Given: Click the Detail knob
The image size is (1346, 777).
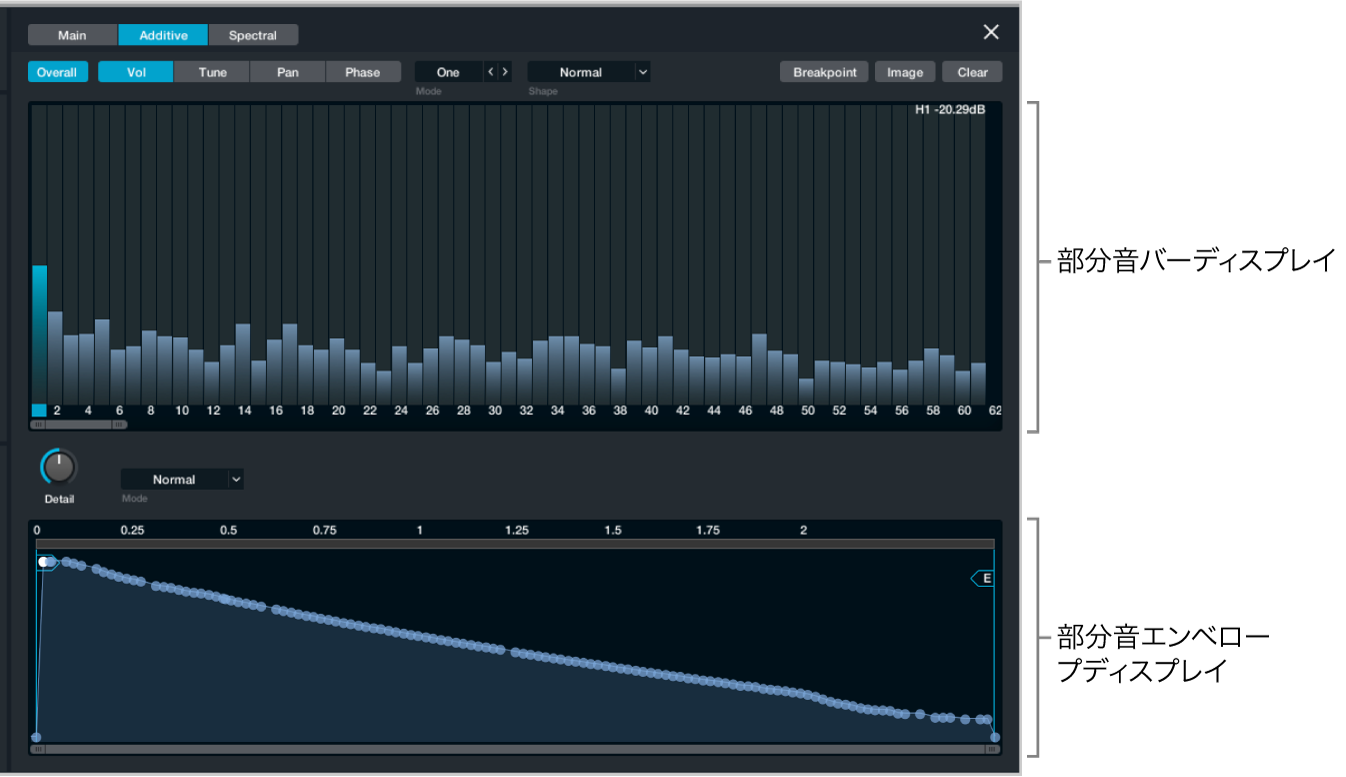Looking at the screenshot, I should [59, 467].
